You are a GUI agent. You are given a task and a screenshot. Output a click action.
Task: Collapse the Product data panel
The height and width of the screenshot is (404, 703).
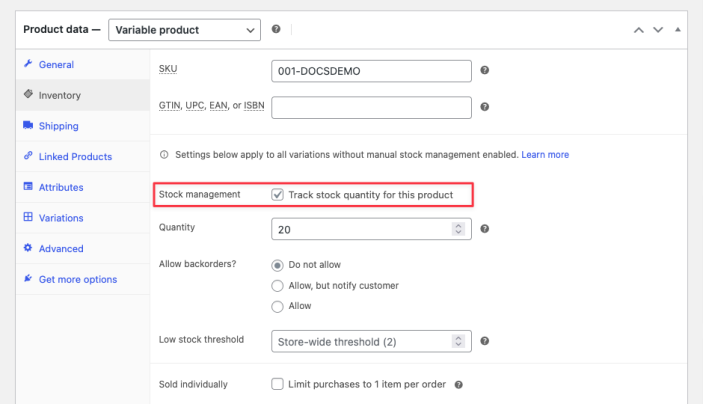pyautogui.click(x=678, y=30)
